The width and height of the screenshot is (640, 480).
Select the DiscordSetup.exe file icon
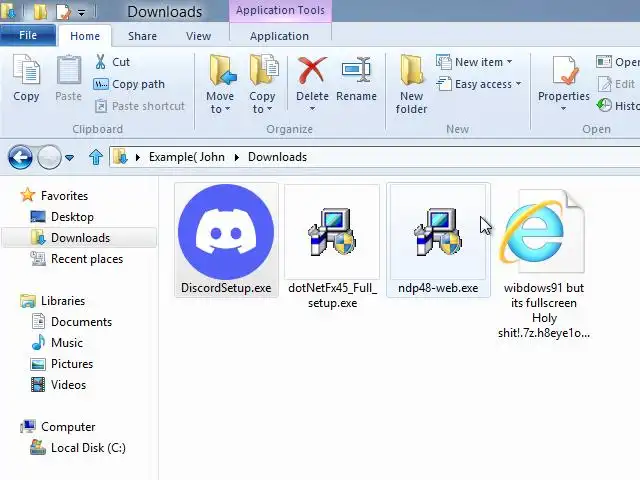pos(226,232)
